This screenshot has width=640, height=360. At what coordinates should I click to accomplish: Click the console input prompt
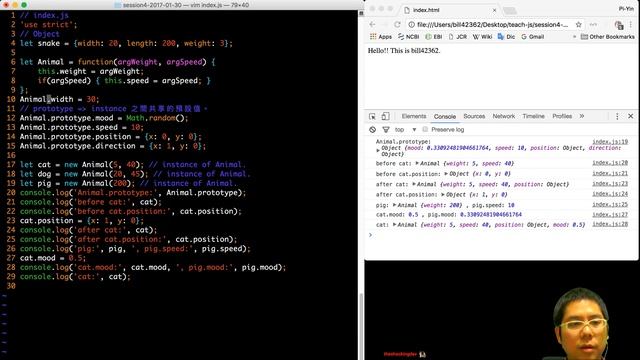point(502,235)
